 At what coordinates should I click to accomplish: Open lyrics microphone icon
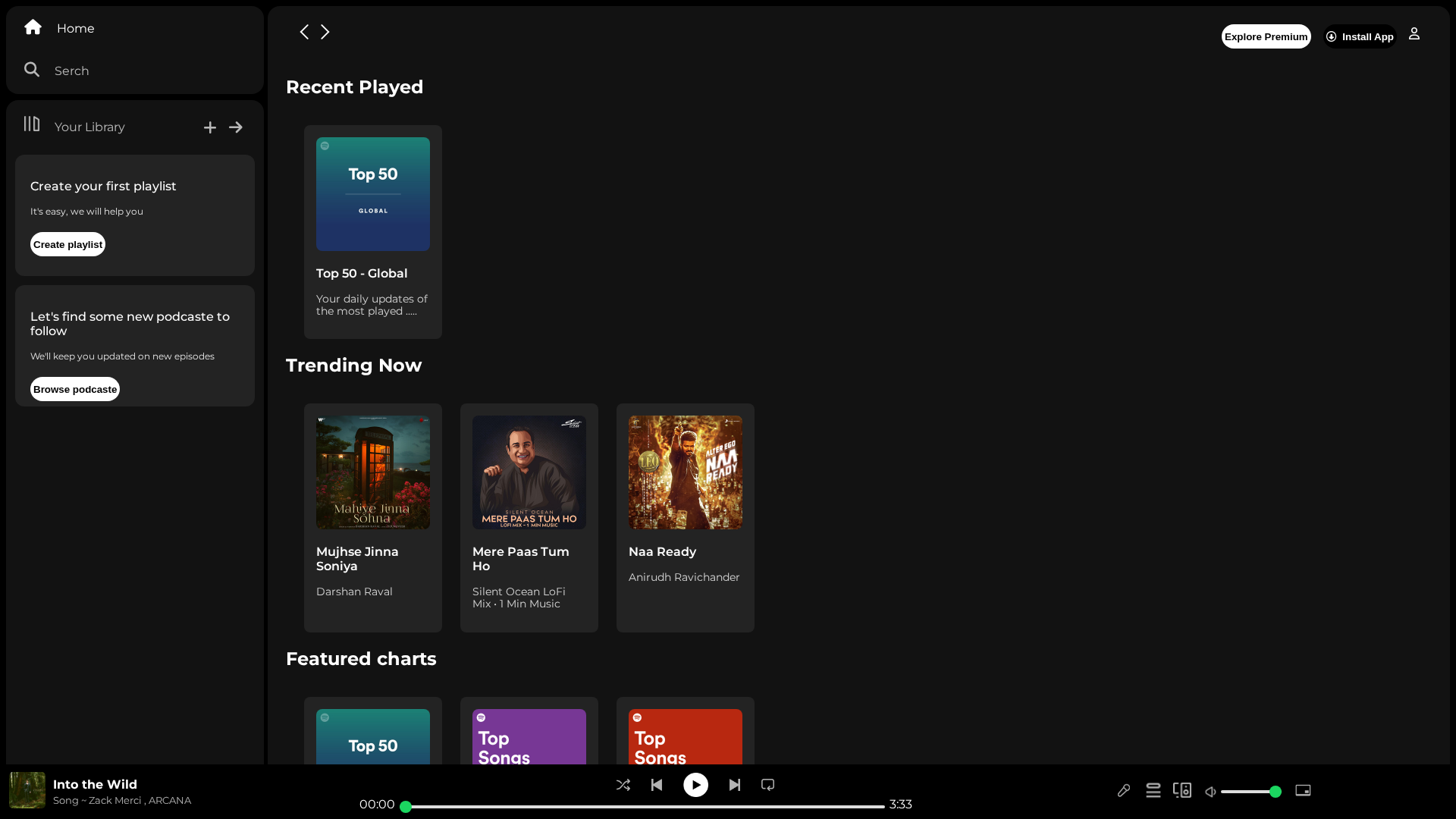1124,791
